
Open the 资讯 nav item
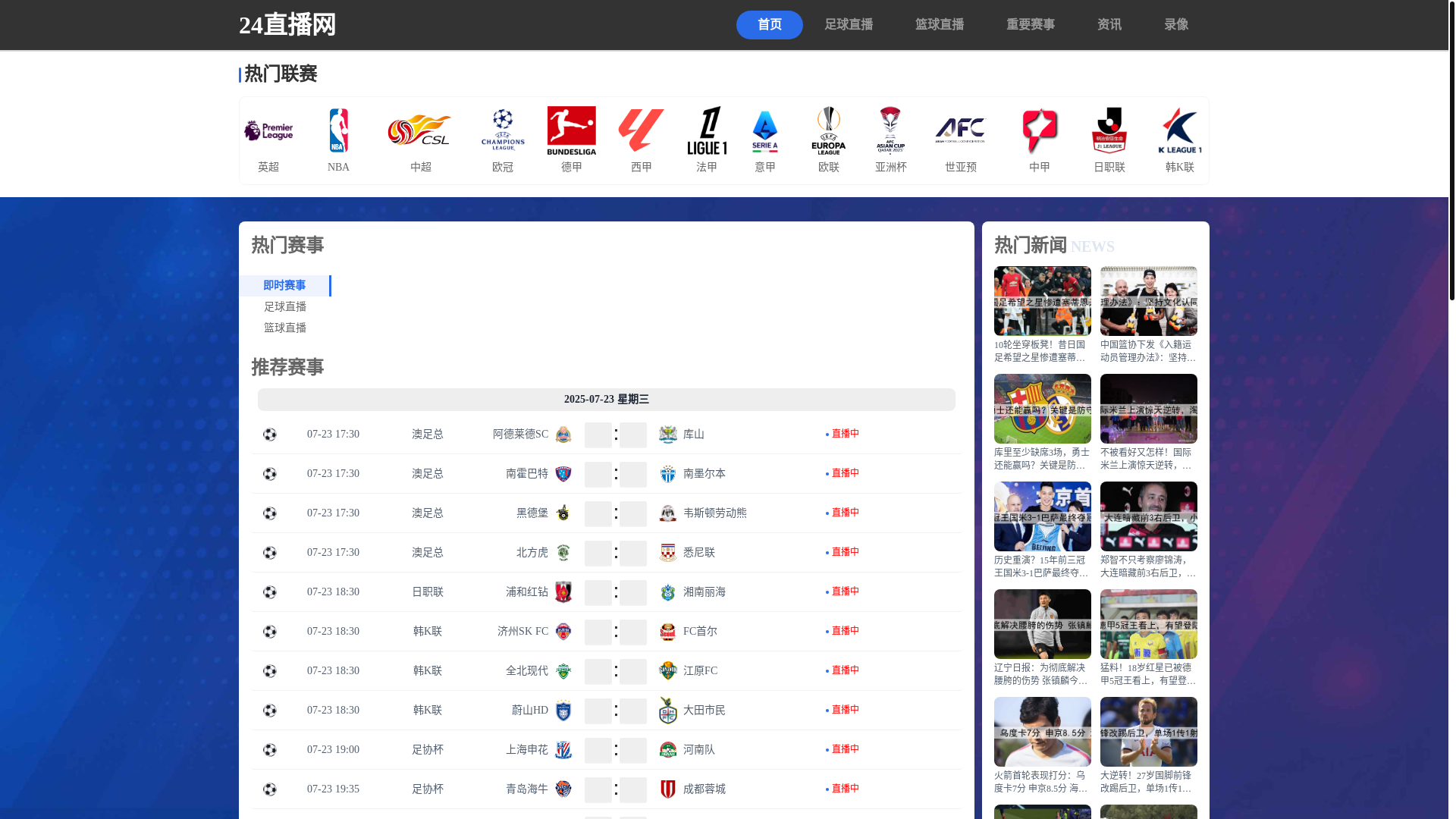coord(1109,25)
